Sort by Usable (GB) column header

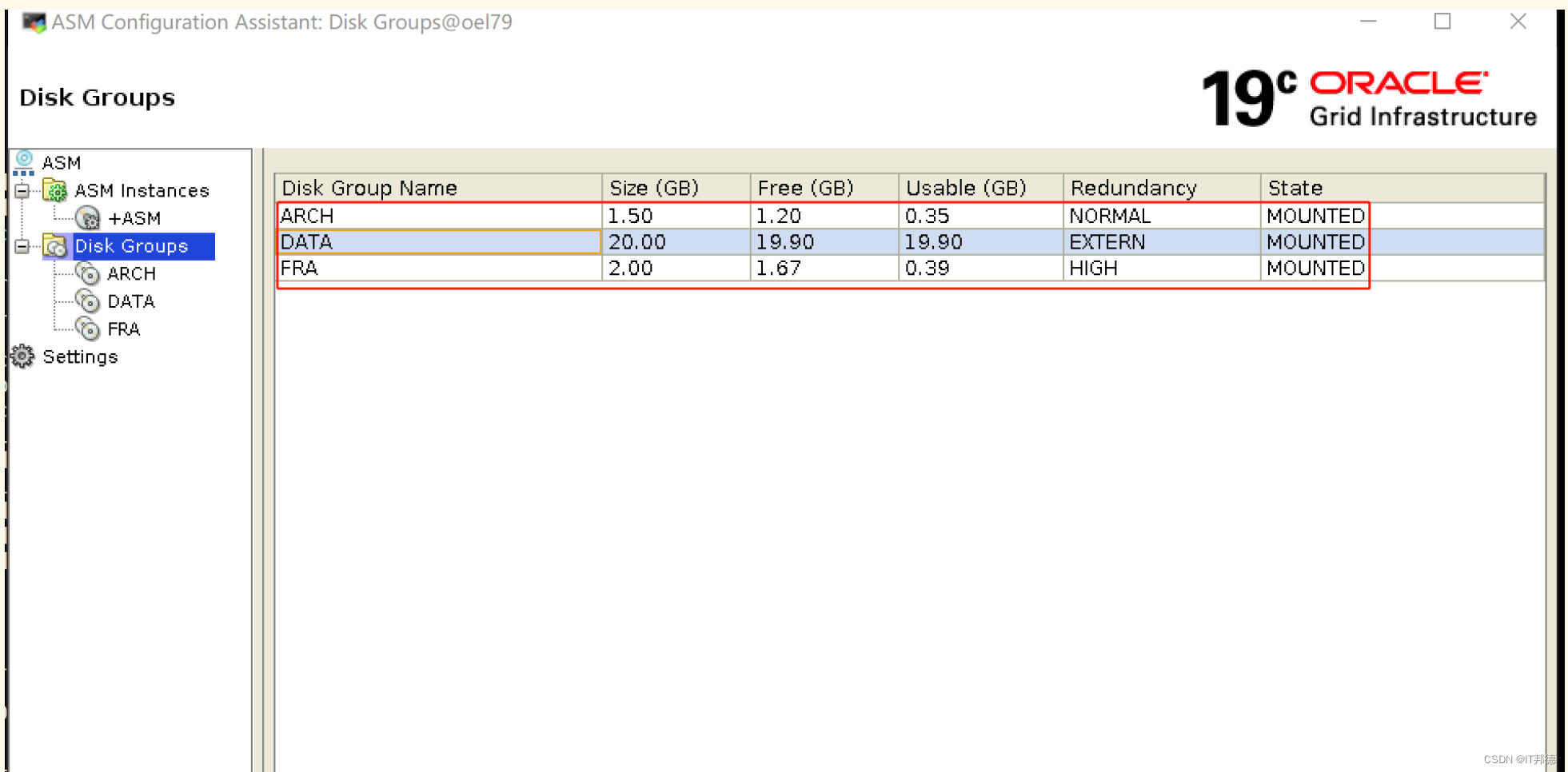tap(981, 188)
